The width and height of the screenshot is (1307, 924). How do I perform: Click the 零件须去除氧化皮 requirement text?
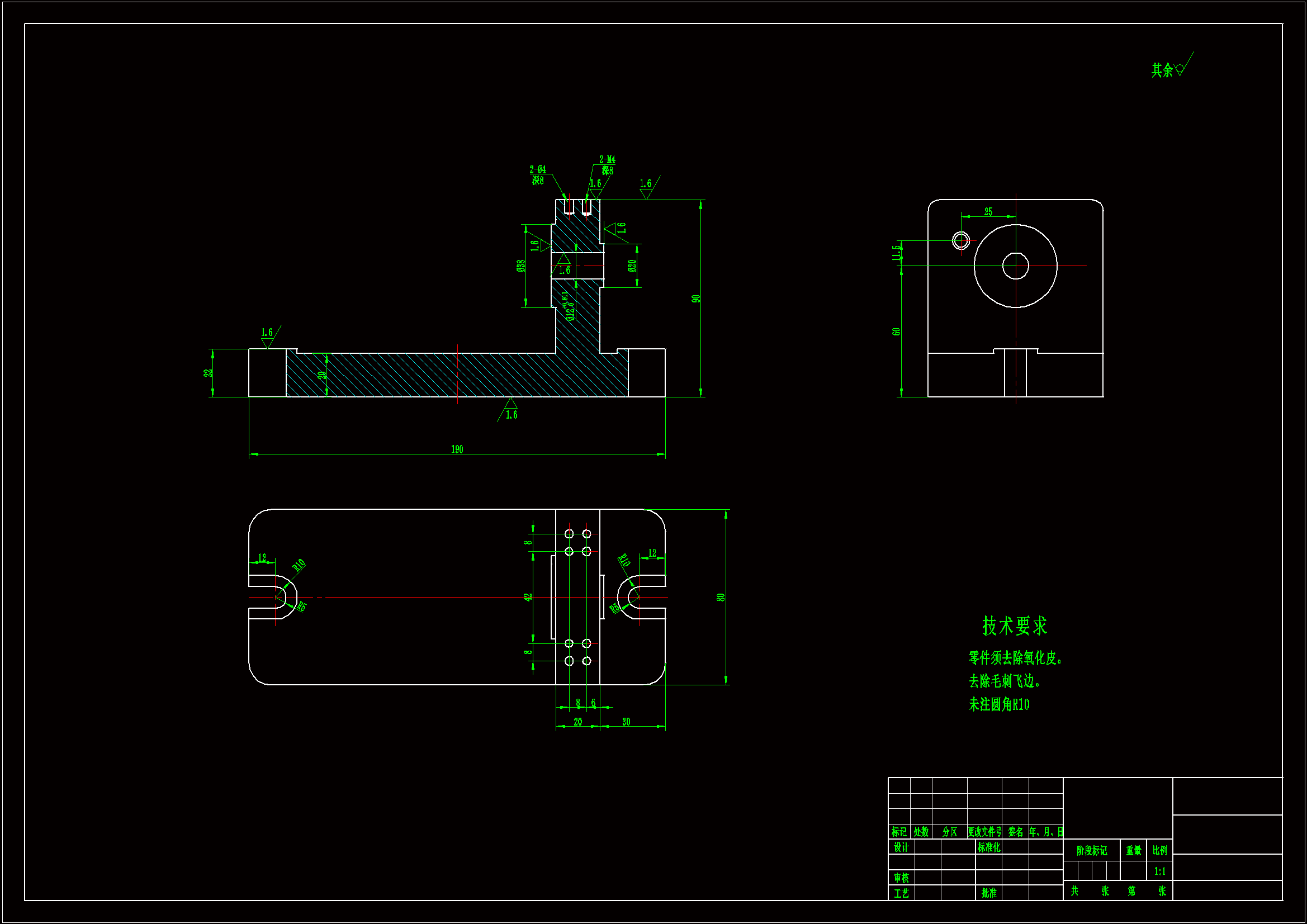1015,658
